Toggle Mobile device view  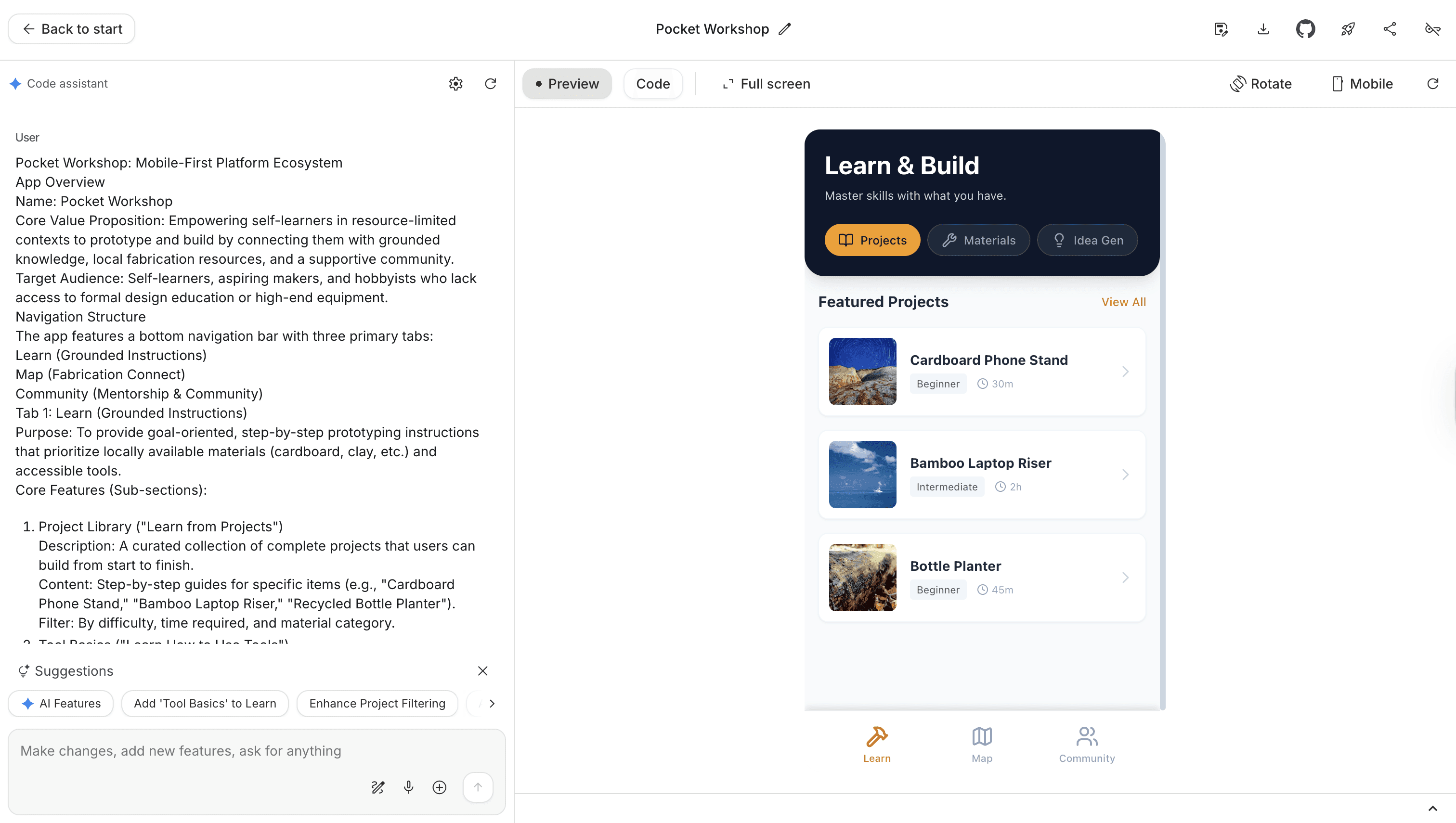[1362, 84]
